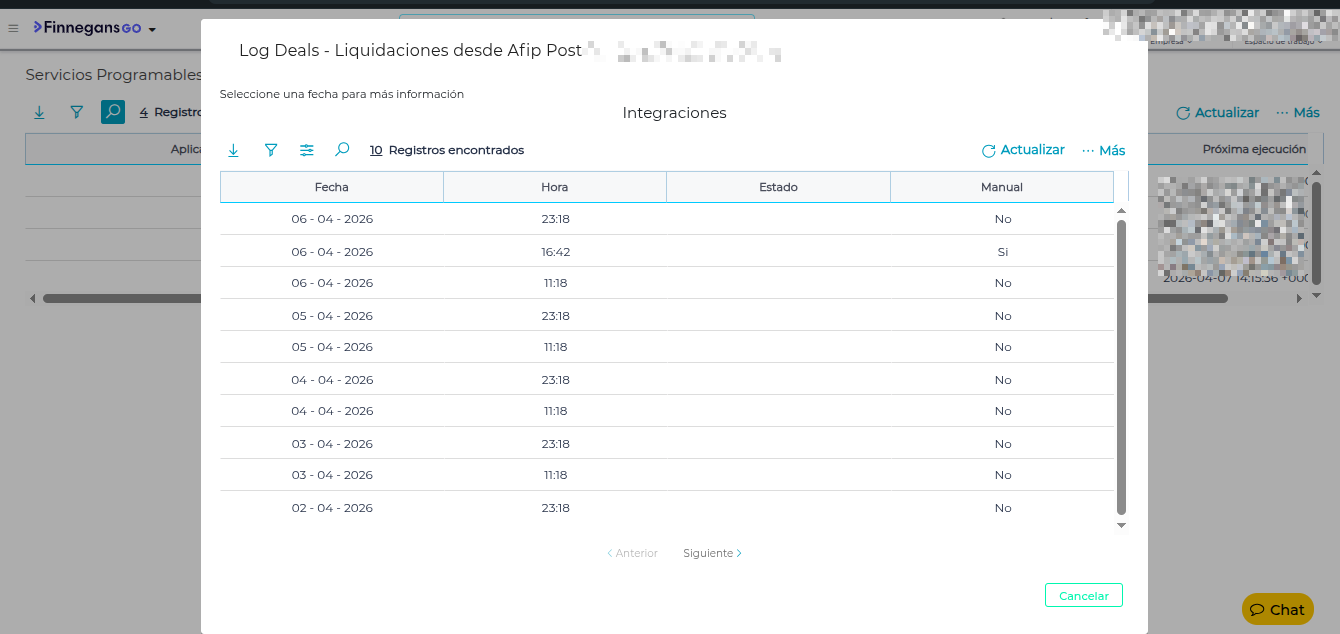The image size is (1340, 634).
Task: Click the background download icon under Servicios Programables
Action: tap(39, 113)
